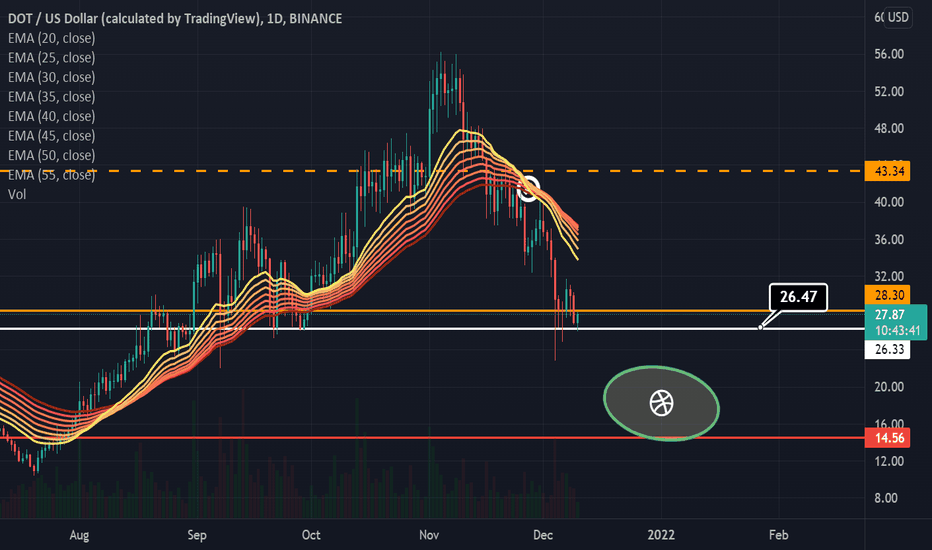The image size is (932, 550).
Task: Click the DOT / US Dollar chart title
Action: pos(175,18)
